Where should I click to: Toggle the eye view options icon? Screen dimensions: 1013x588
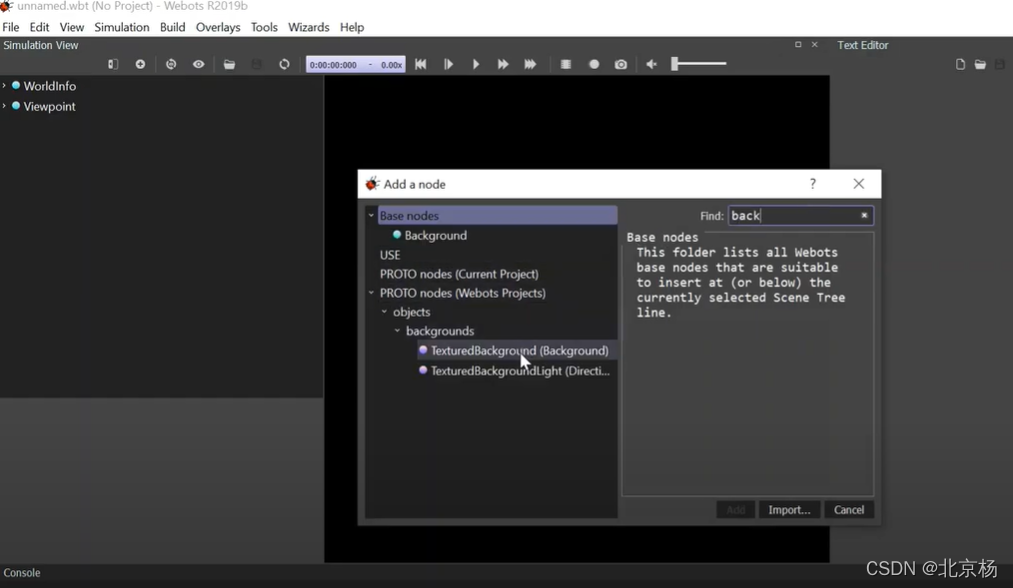click(x=198, y=64)
